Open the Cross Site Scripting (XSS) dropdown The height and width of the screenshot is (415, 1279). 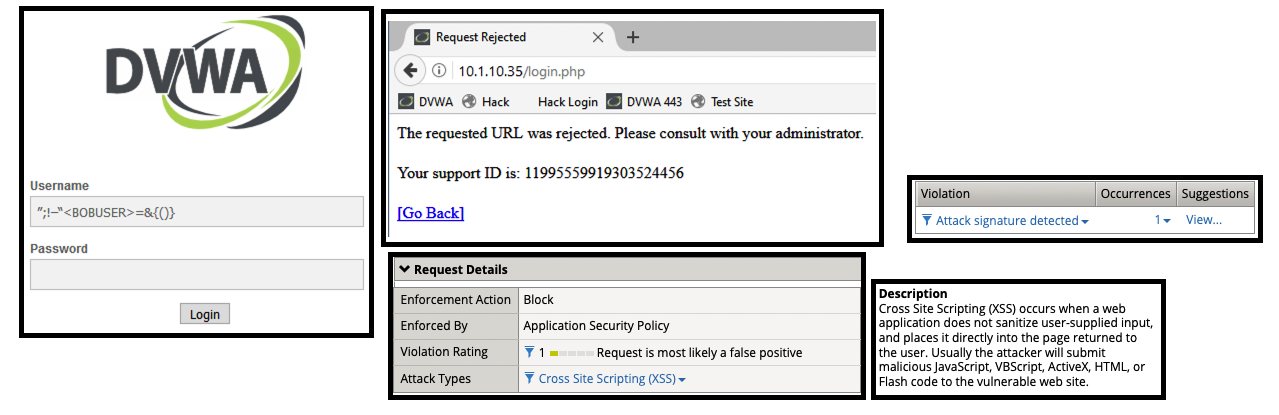click(682, 380)
